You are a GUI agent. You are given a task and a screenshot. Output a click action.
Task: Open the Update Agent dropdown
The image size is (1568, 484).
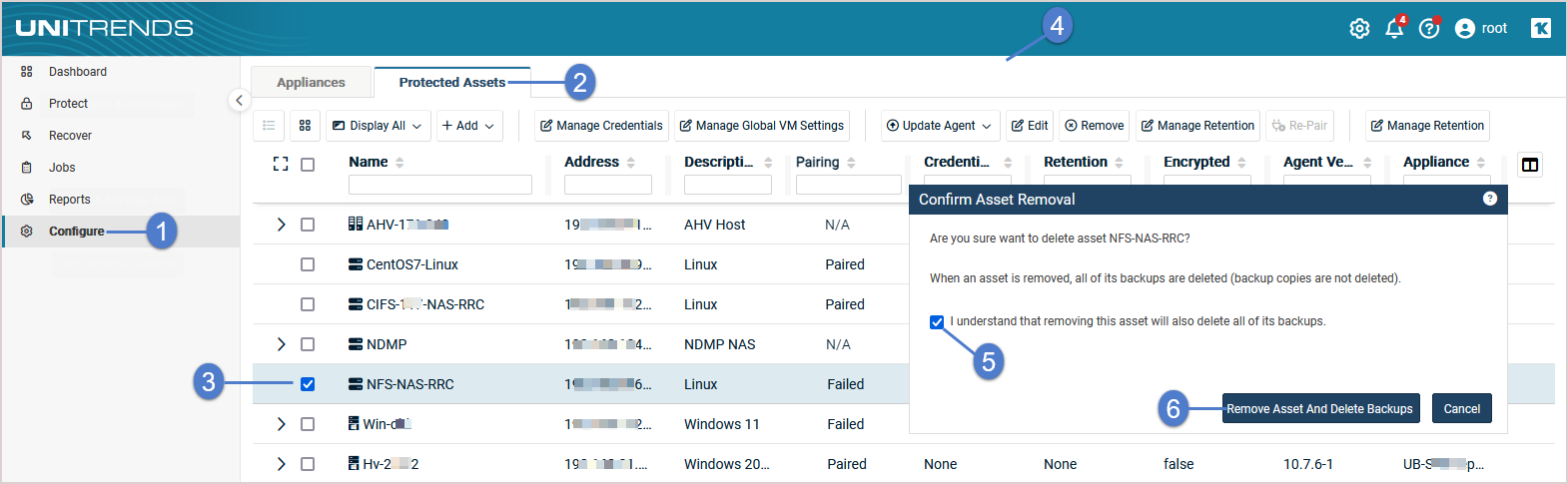click(x=940, y=126)
